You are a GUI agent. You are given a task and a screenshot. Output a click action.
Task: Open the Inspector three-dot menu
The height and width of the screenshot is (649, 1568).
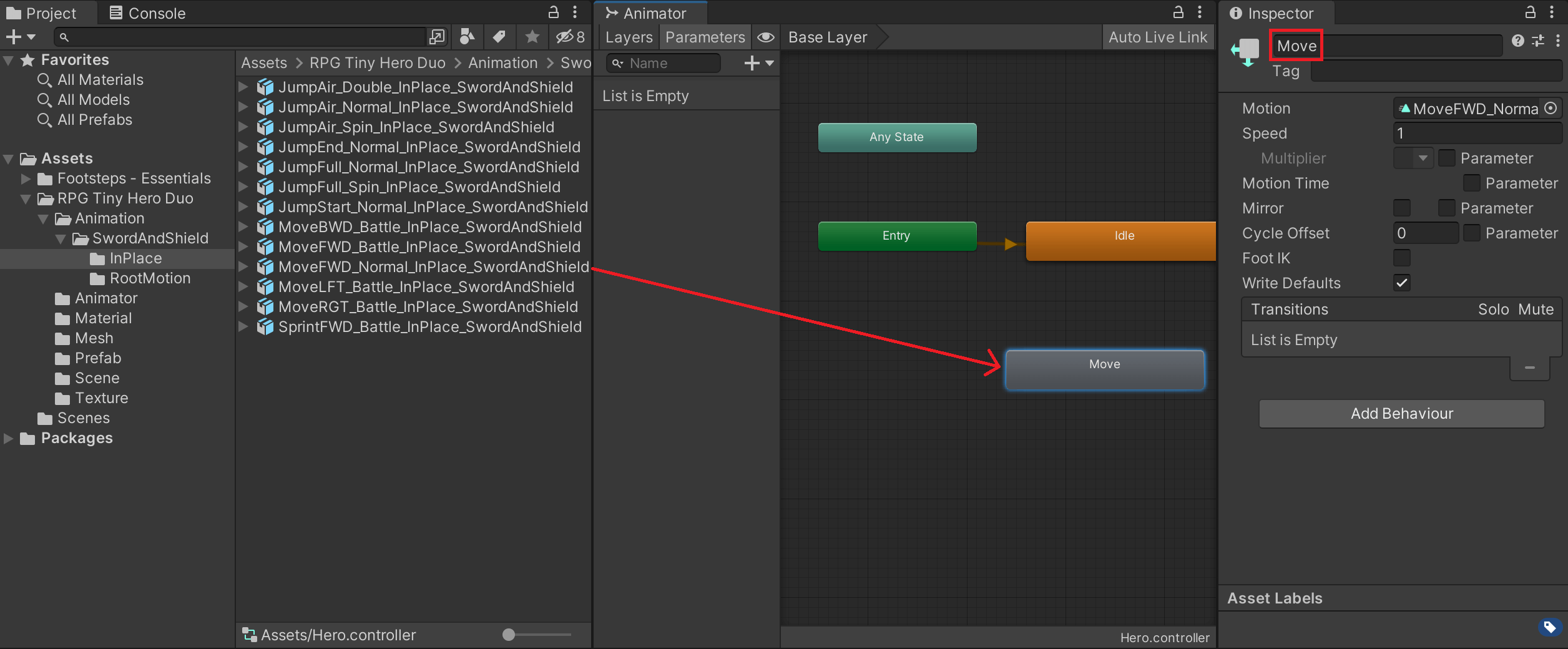click(1552, 12)
